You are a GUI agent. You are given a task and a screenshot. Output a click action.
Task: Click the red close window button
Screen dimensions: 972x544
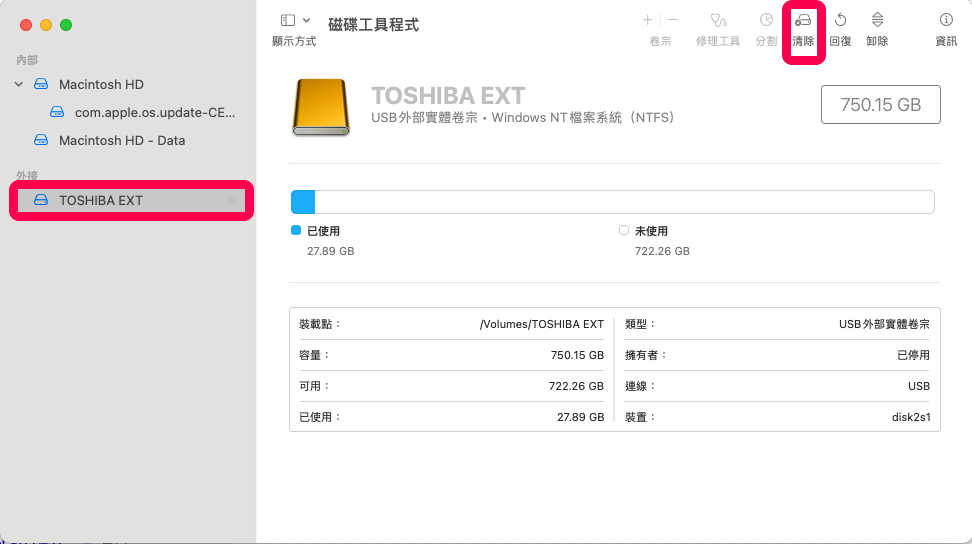coord(26,25)
